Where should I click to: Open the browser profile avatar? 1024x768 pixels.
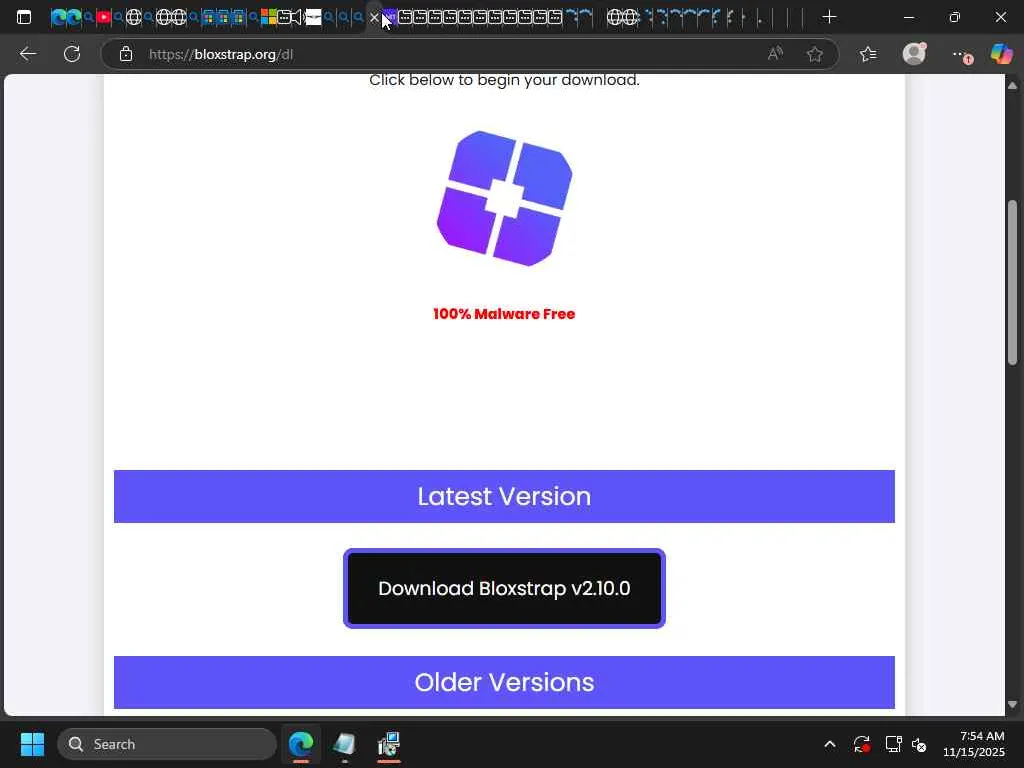coord(914,54)
